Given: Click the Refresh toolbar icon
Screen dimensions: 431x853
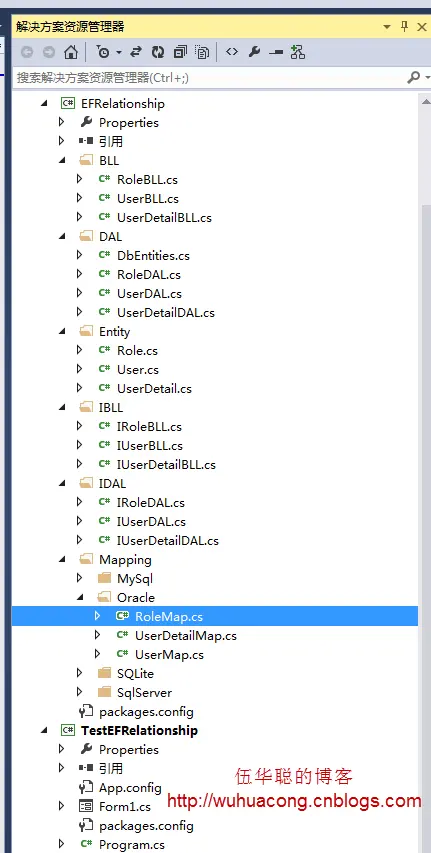Looking at the screenshot, I should coord(158,52).
